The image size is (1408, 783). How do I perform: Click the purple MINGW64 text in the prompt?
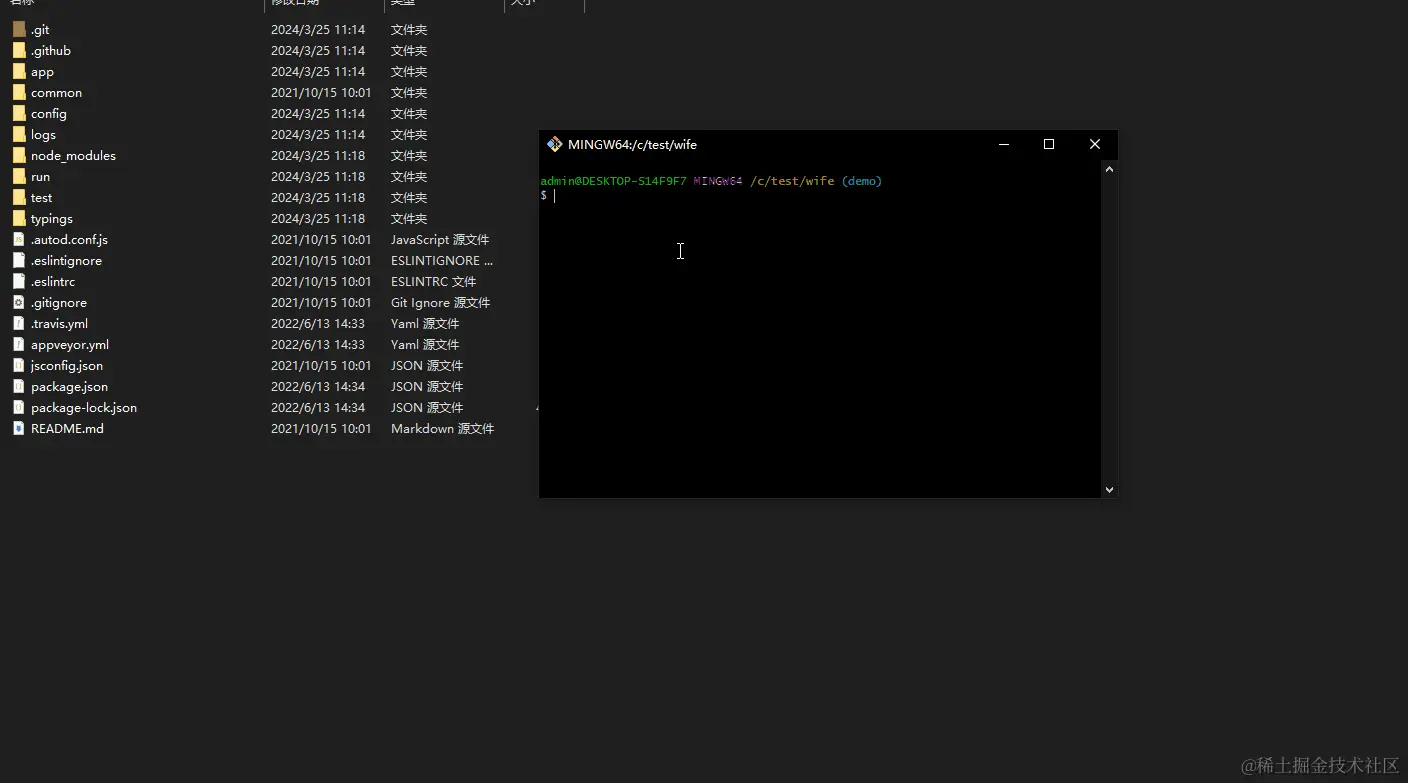coord(718,181)
